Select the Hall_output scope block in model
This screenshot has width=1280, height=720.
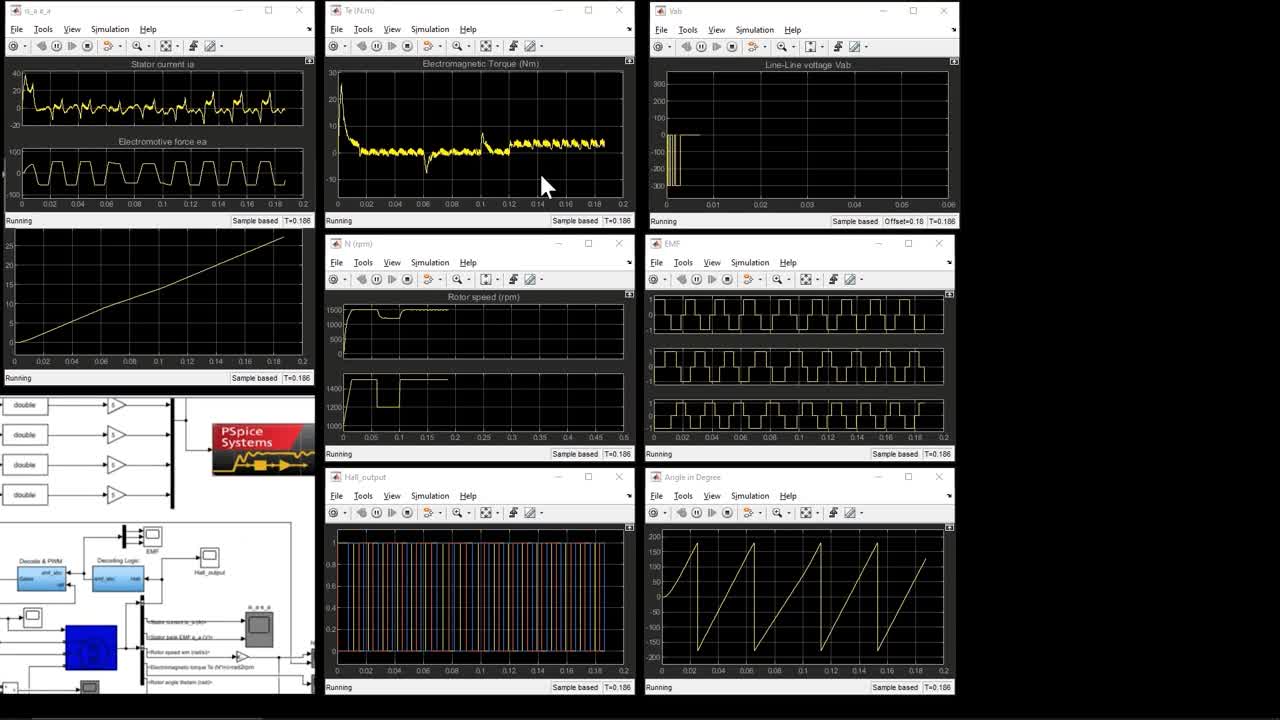(x=209, y=557)
